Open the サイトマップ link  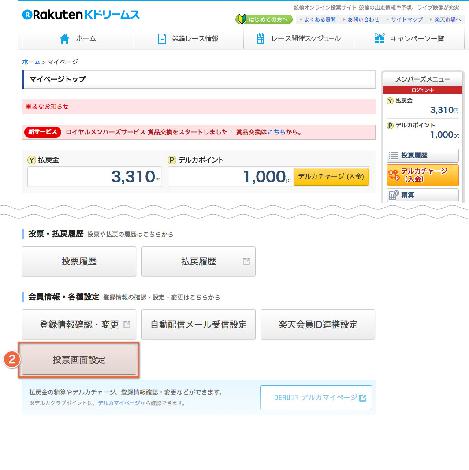tap(406, 20)
